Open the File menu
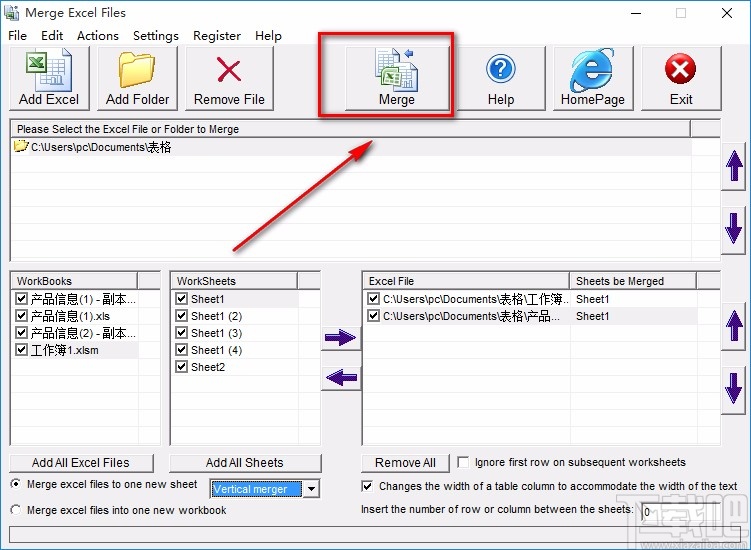Viewport: 751px width, 550px height. point(17,36)
